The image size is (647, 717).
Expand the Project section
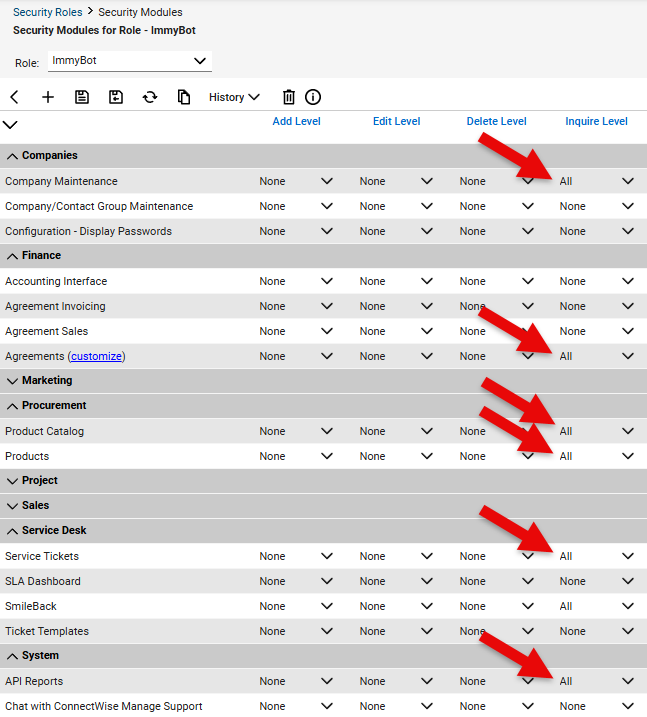(12, 481)
